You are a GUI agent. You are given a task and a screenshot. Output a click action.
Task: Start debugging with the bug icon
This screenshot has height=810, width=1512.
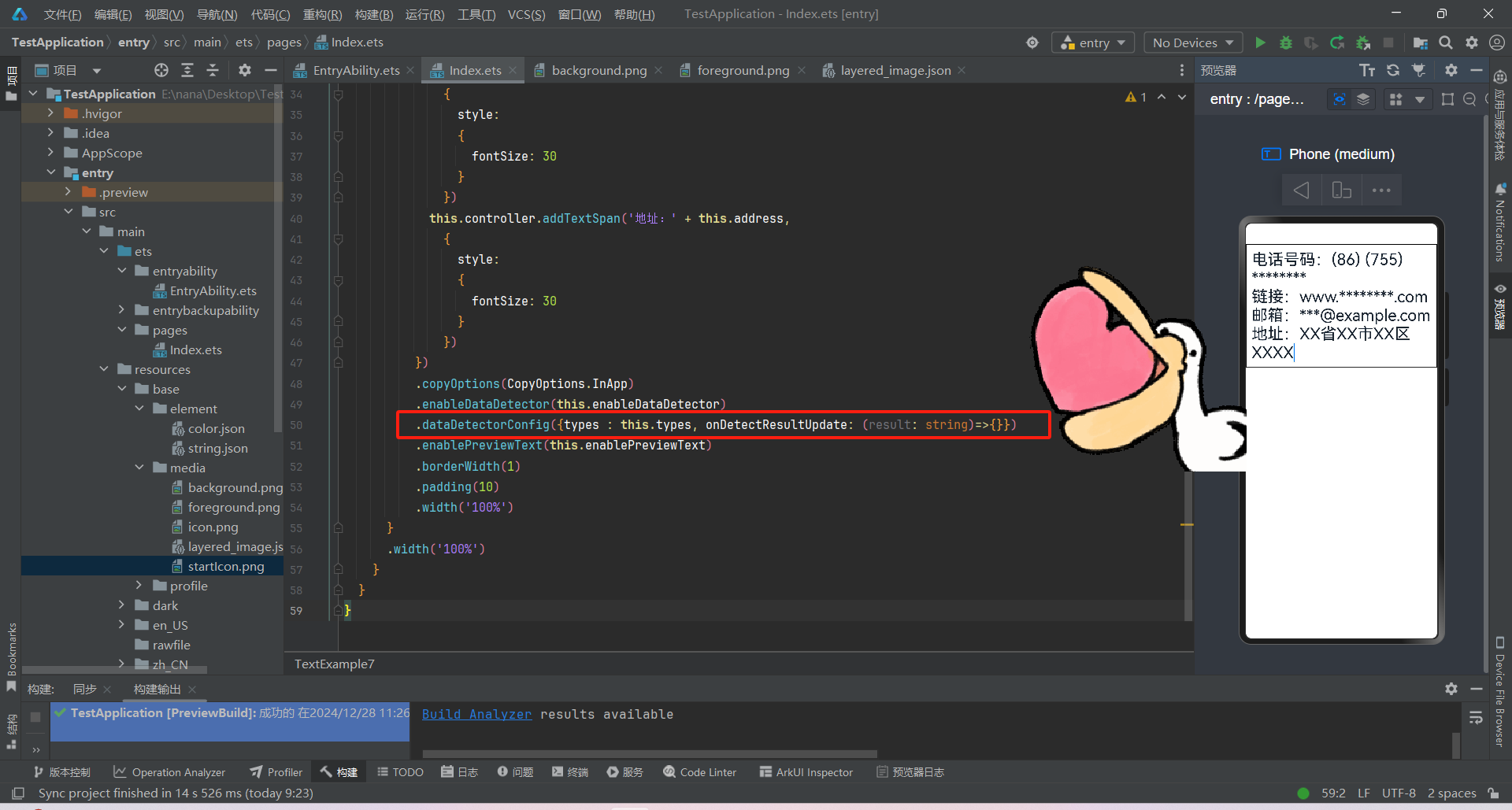1285,43
